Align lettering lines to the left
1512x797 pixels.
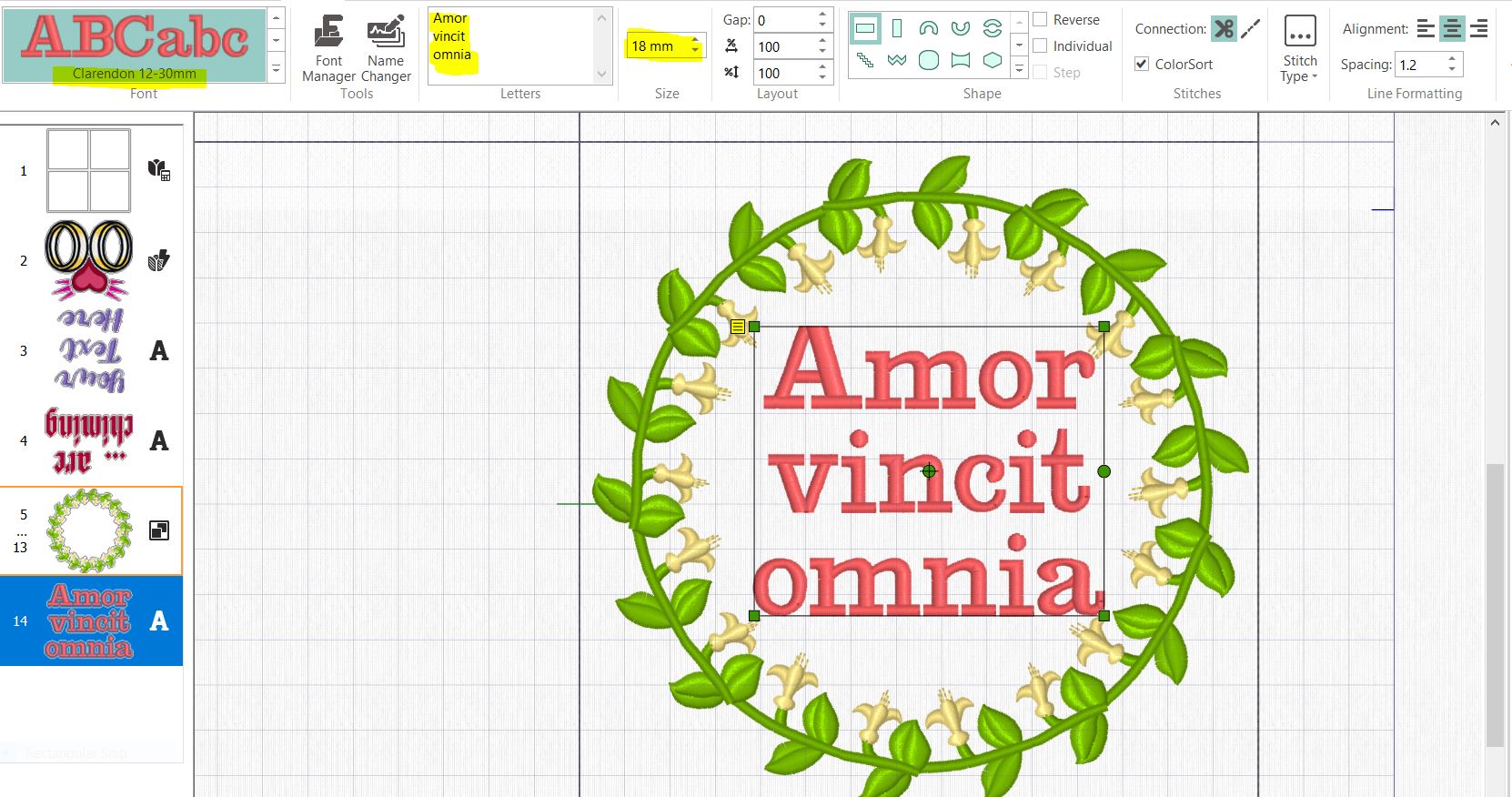coord(1426,29)
